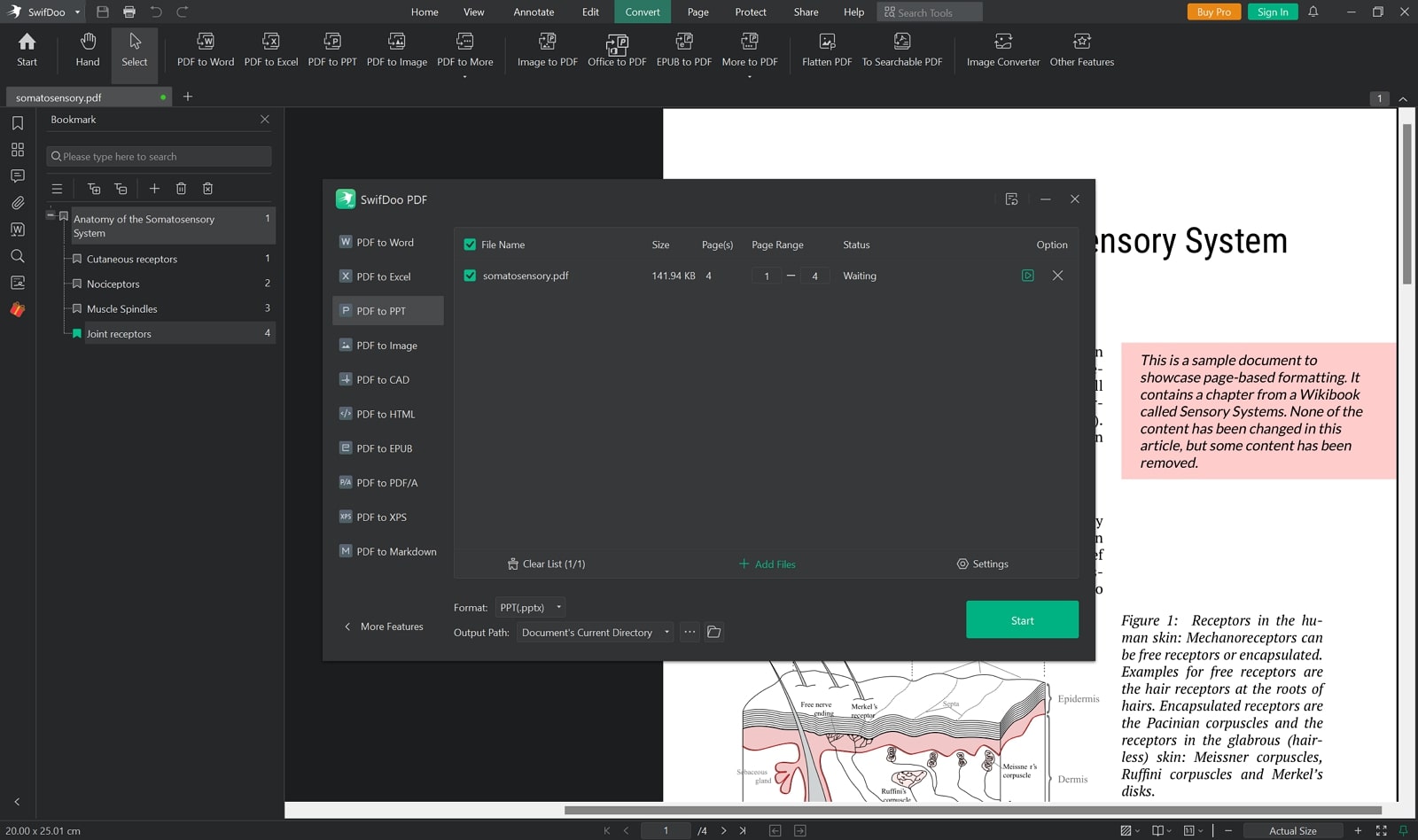Open attachments paperclip in sidebar
The height and width of the screenshot is (840, 1418).
(18, 203)
